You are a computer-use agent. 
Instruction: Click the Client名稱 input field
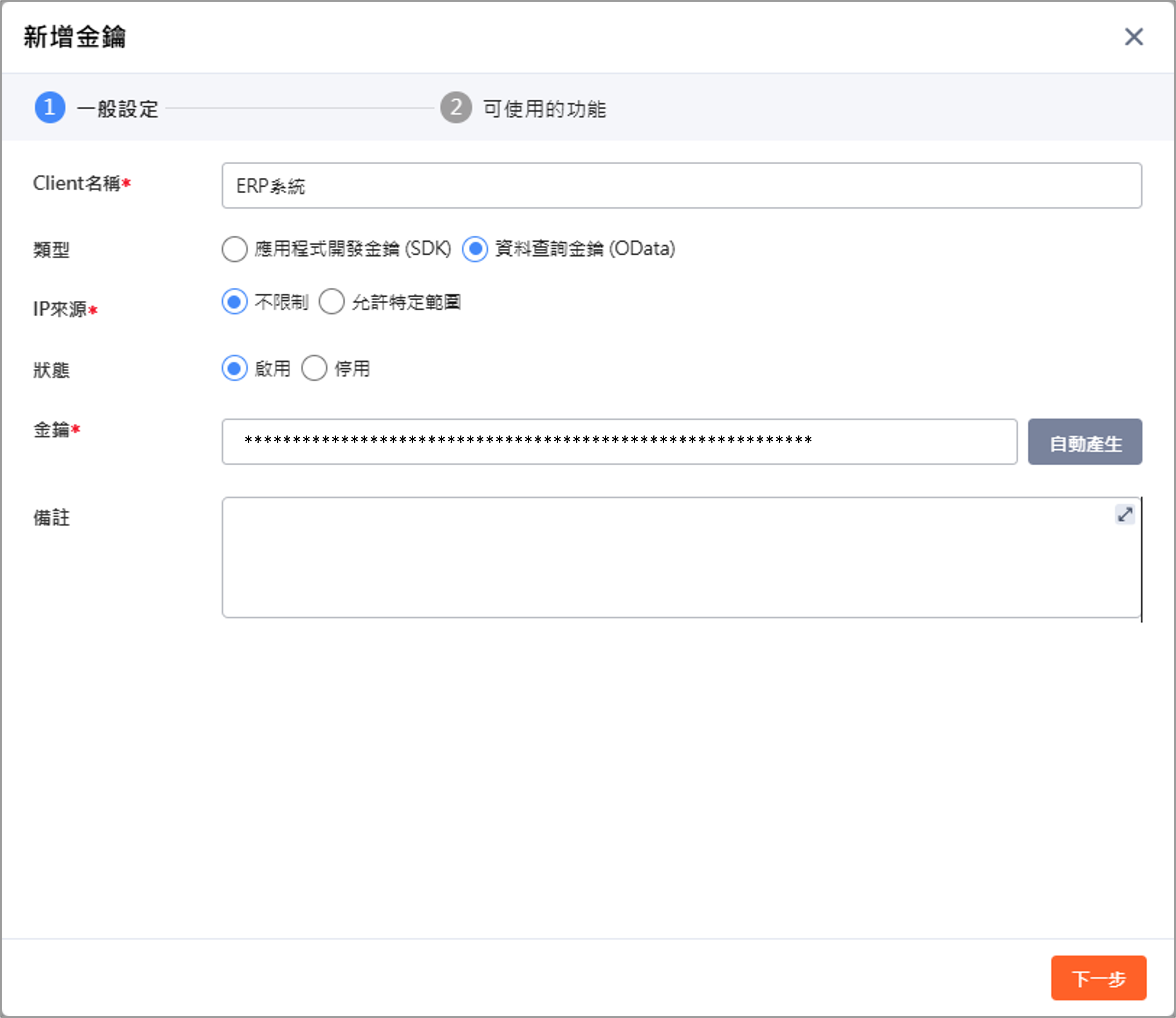[681, 186]
